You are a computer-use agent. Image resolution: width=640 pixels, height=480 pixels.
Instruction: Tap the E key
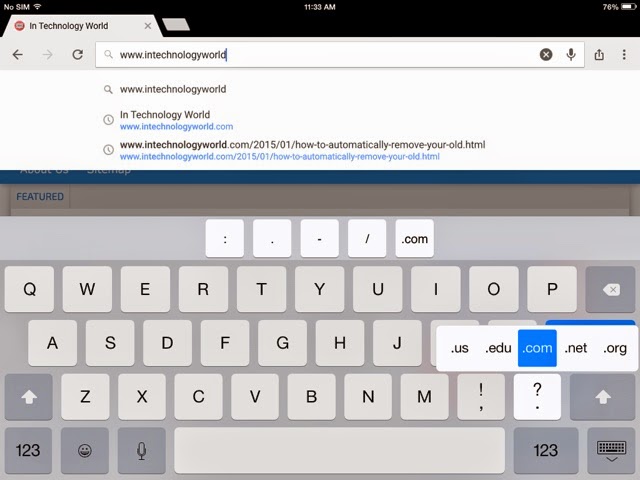click(145, 289)
